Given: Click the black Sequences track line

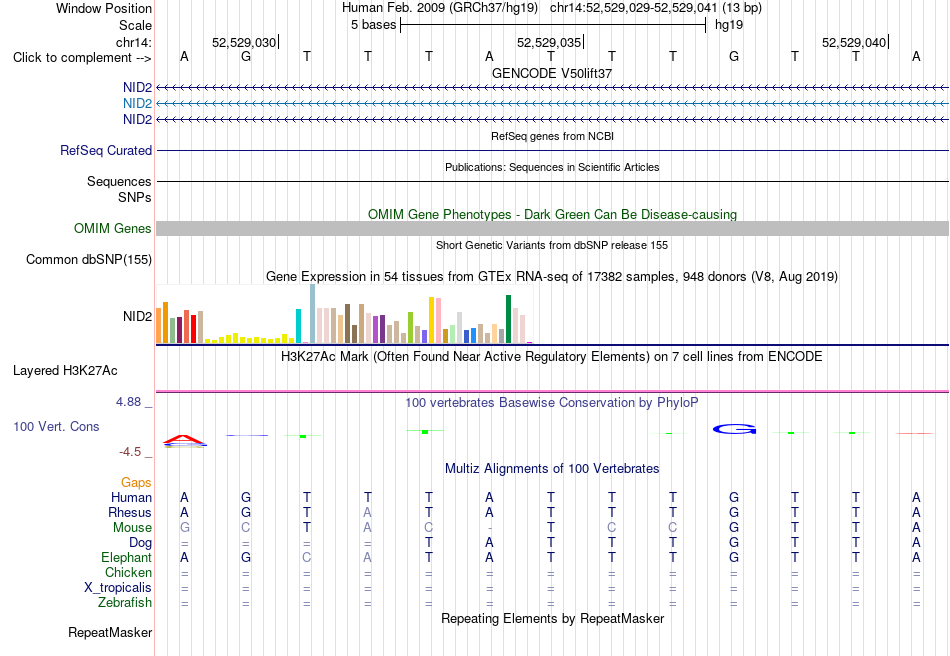Looking at the screenshot, I should pyautogui.click(x=552, y=181).
